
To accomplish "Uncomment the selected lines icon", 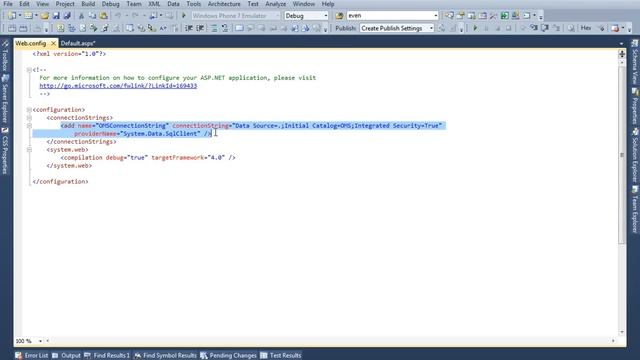I will click(x=225, y=28).
